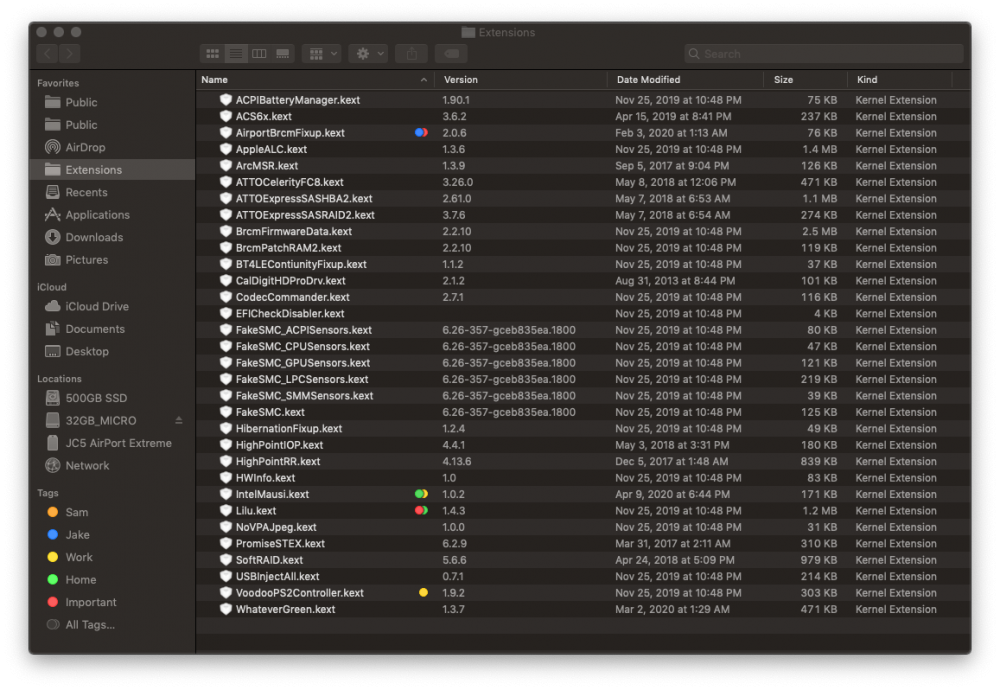Sort by Size column header
This screenshot has height=690, width=1000.
tap(783, 80)
